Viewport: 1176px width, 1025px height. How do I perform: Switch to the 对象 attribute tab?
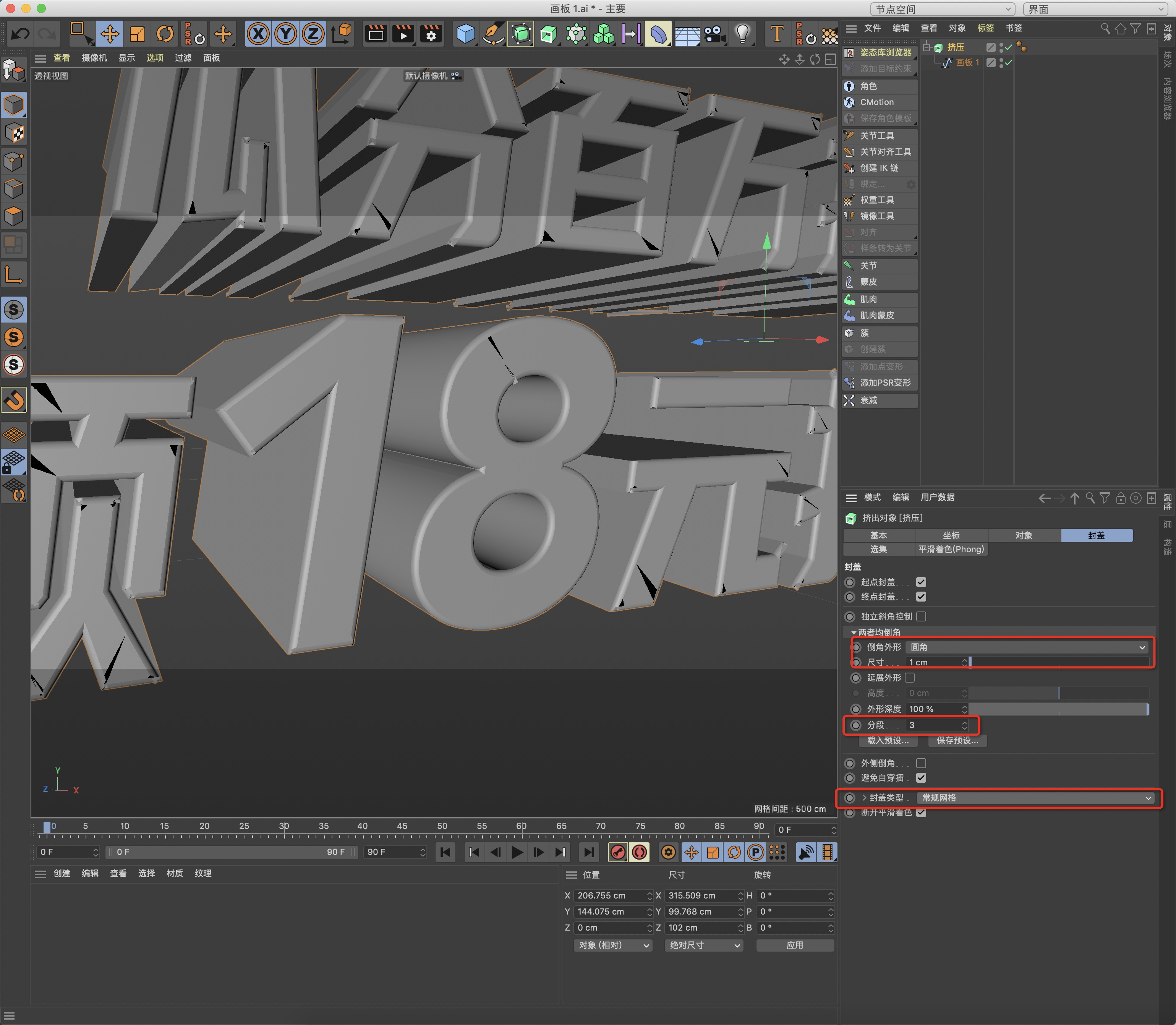[1023, 535]
